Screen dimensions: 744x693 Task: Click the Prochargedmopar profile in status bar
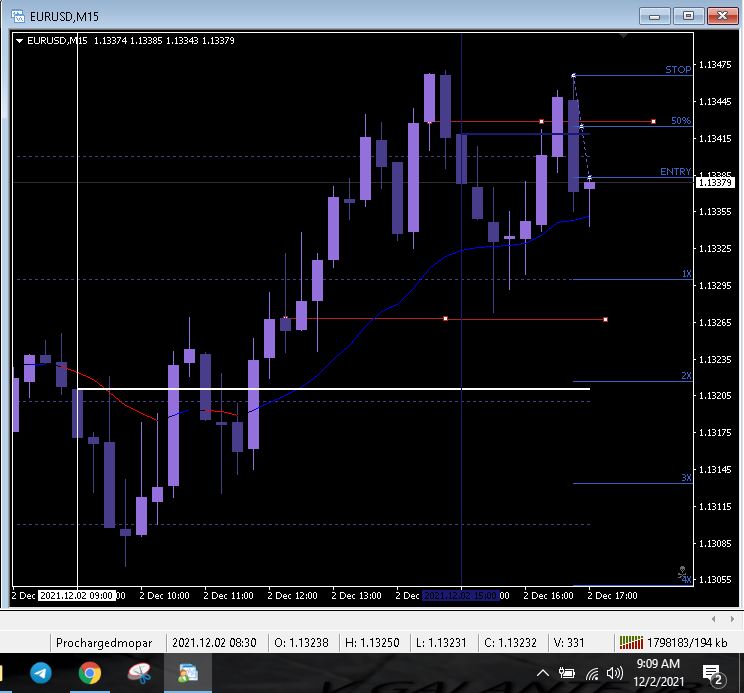click(104, 643)
